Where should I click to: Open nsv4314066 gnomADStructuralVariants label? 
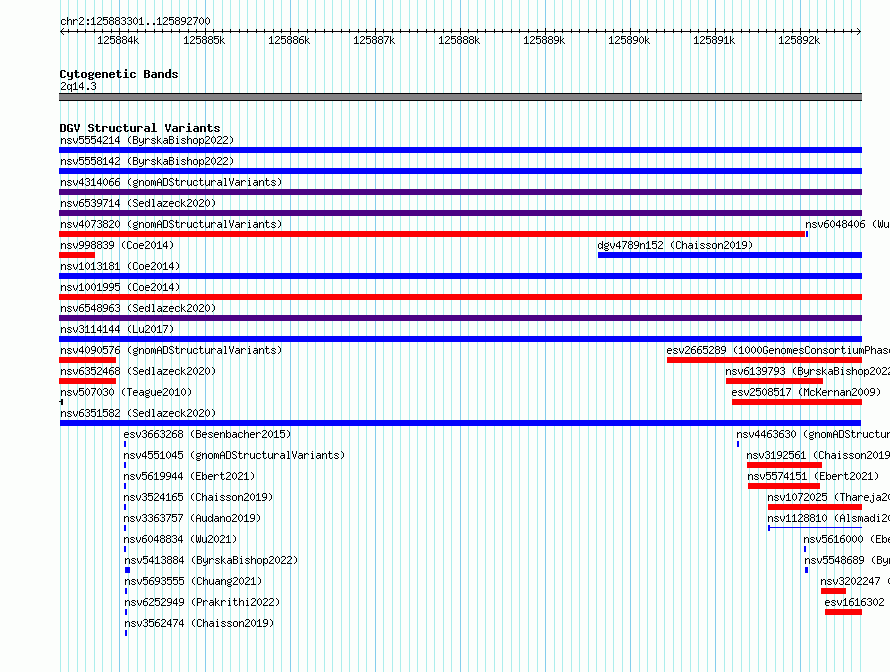pos(171,182)
